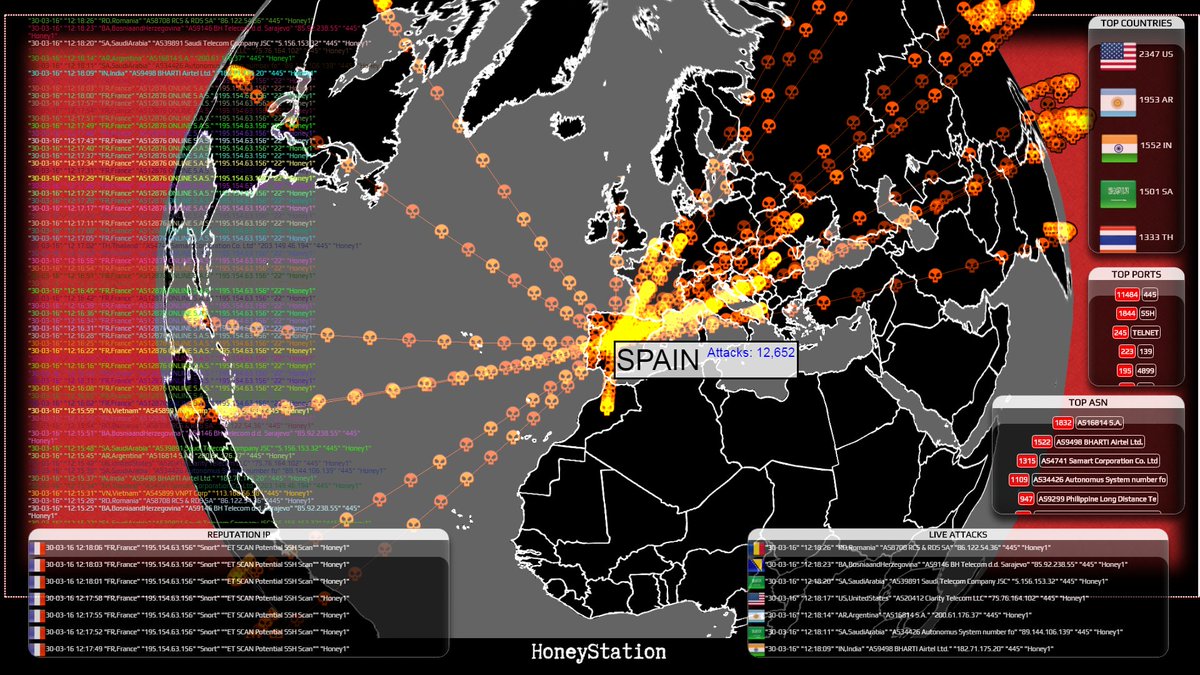1200x675 pixels.
Task: Click the US flag on the 12:18:17 attack row
Action: 757,599
